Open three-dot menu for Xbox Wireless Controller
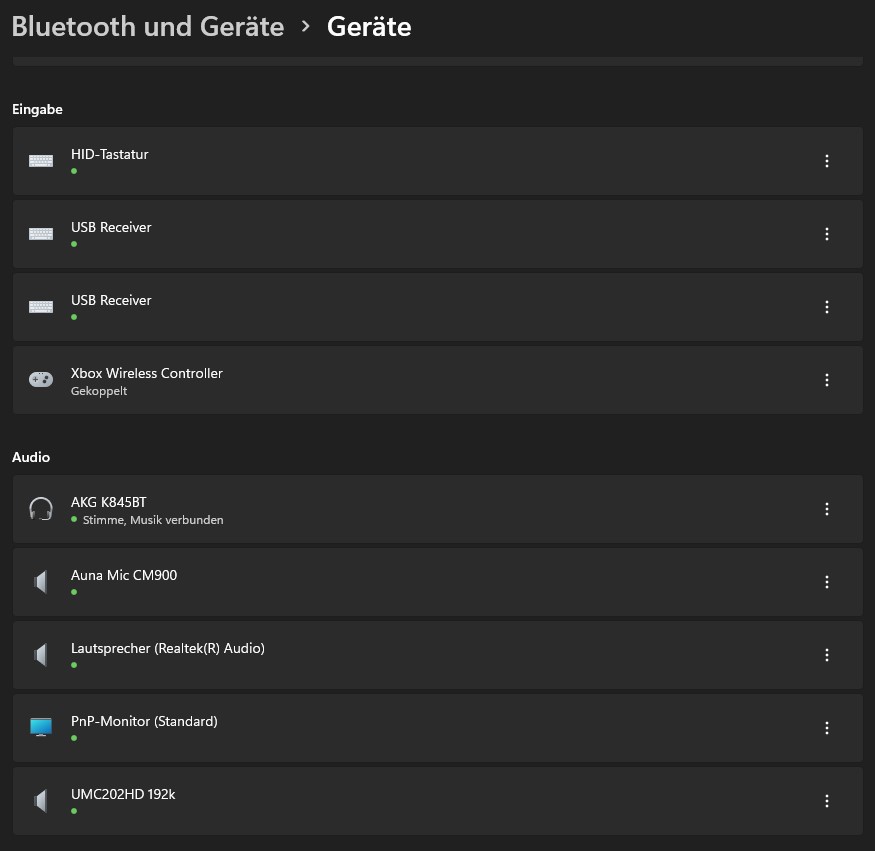 (827, 380)
